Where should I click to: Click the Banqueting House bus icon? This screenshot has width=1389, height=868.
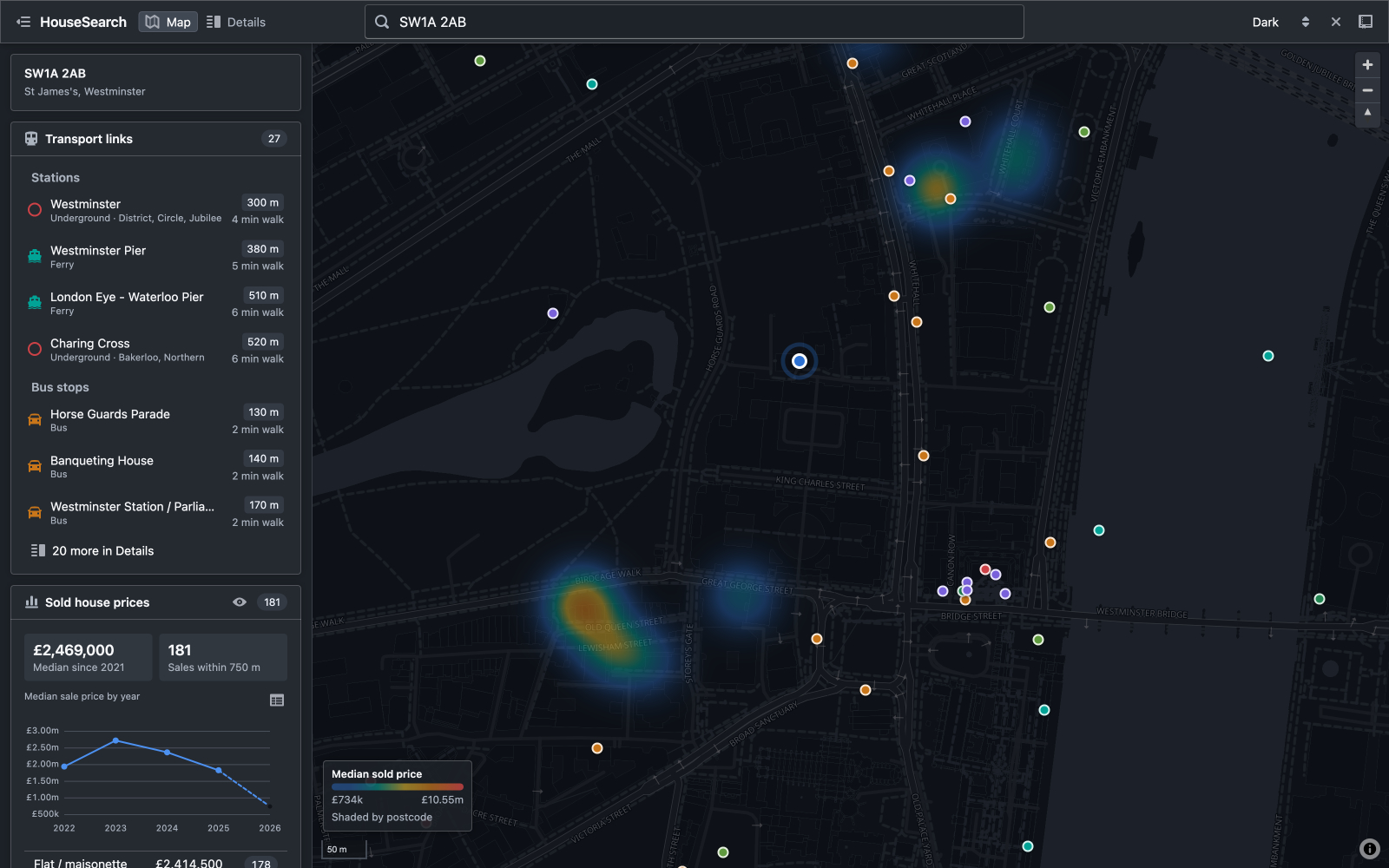coord(35,466)
